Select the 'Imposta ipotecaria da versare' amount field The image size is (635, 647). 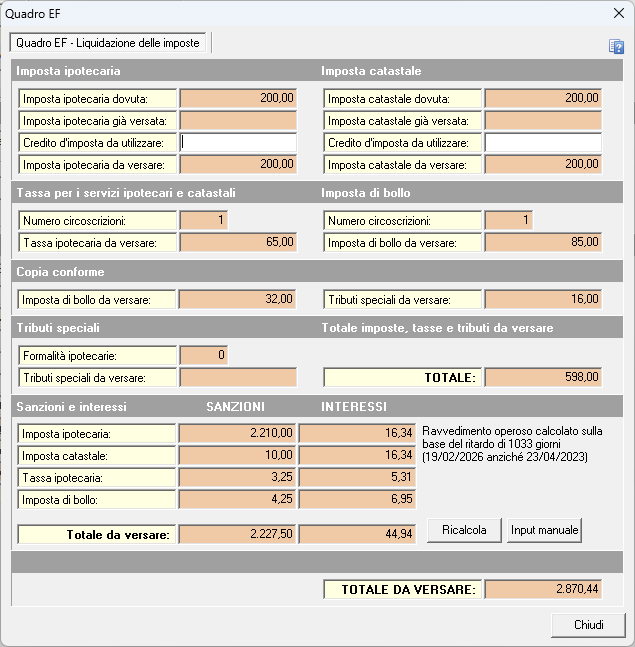point(238,164)
